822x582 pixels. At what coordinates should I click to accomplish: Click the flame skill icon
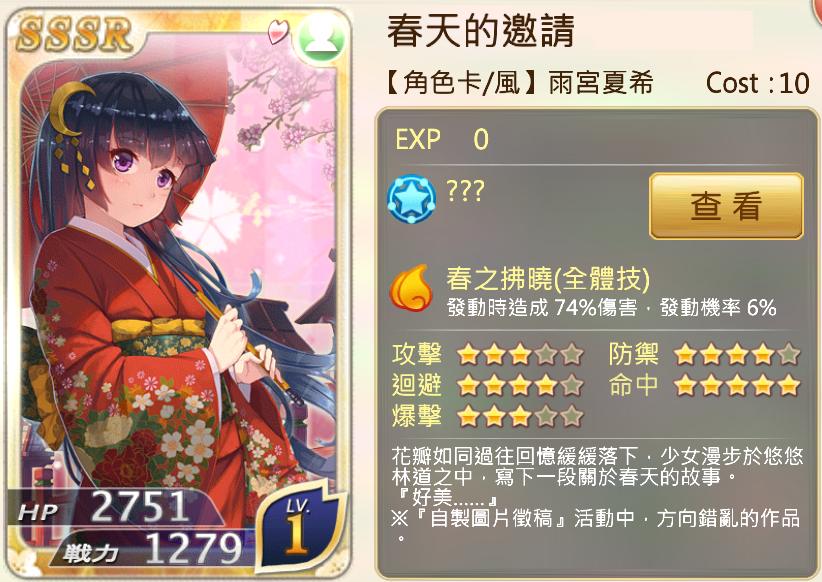[x=410, y=288]
